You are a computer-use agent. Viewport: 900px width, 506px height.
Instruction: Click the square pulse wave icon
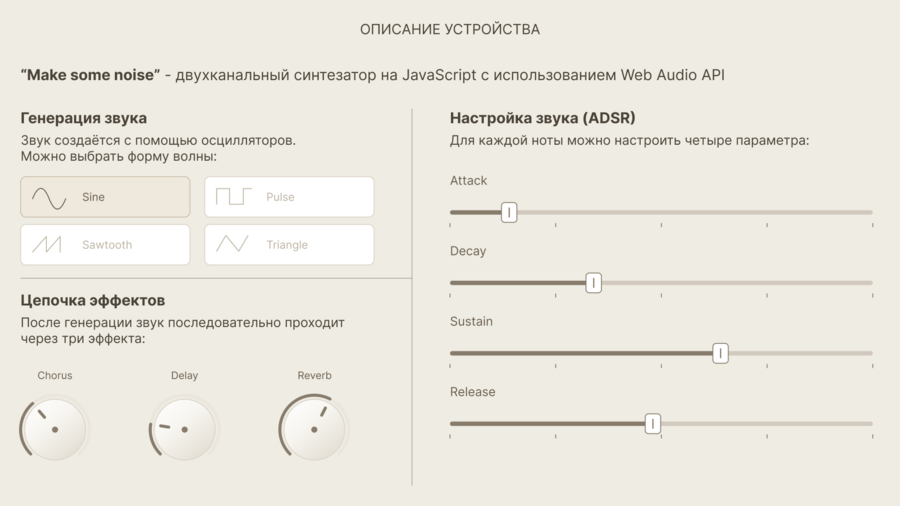pos(233,196)
